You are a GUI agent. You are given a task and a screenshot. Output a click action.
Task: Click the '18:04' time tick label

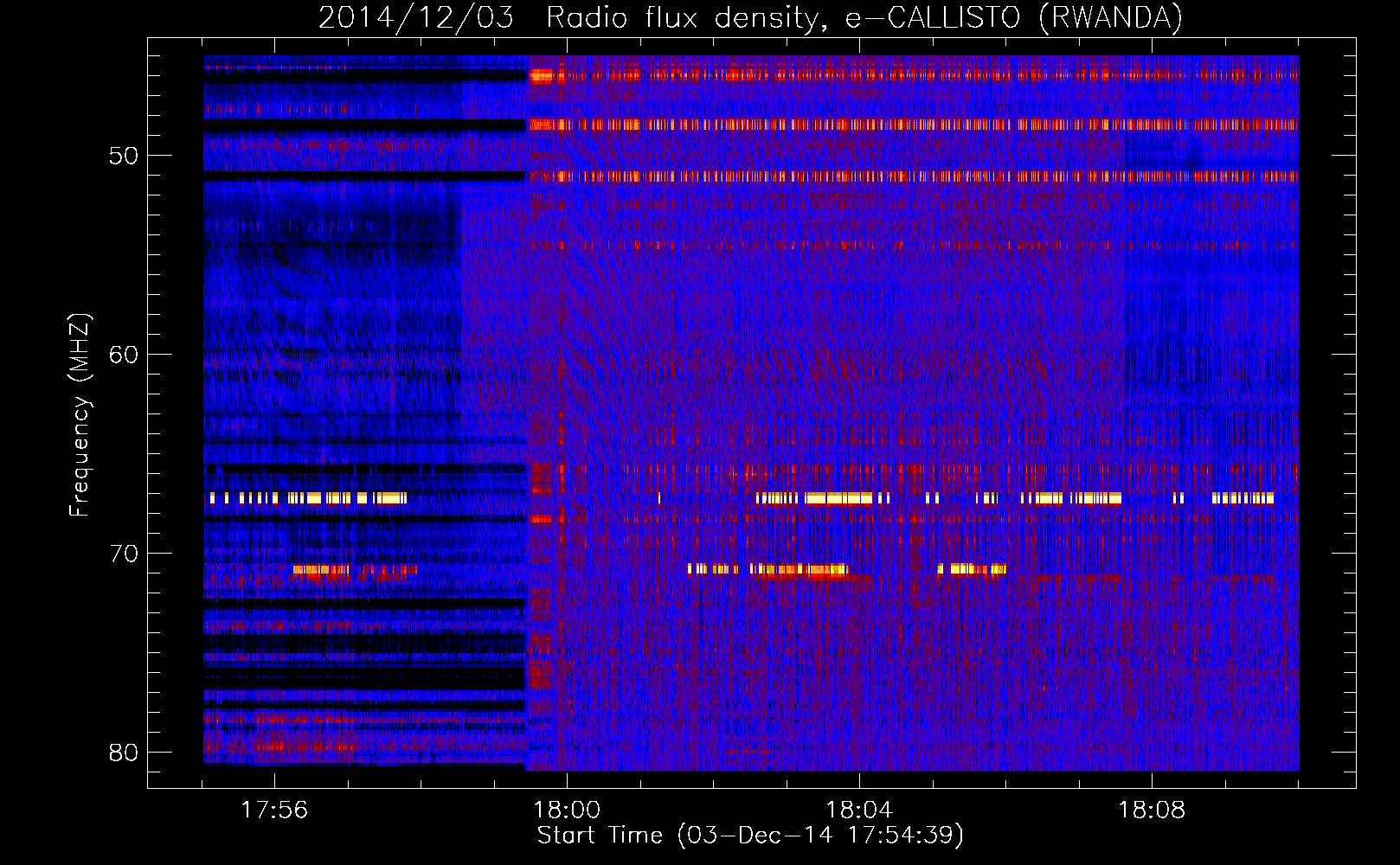(x=859, y=811)
